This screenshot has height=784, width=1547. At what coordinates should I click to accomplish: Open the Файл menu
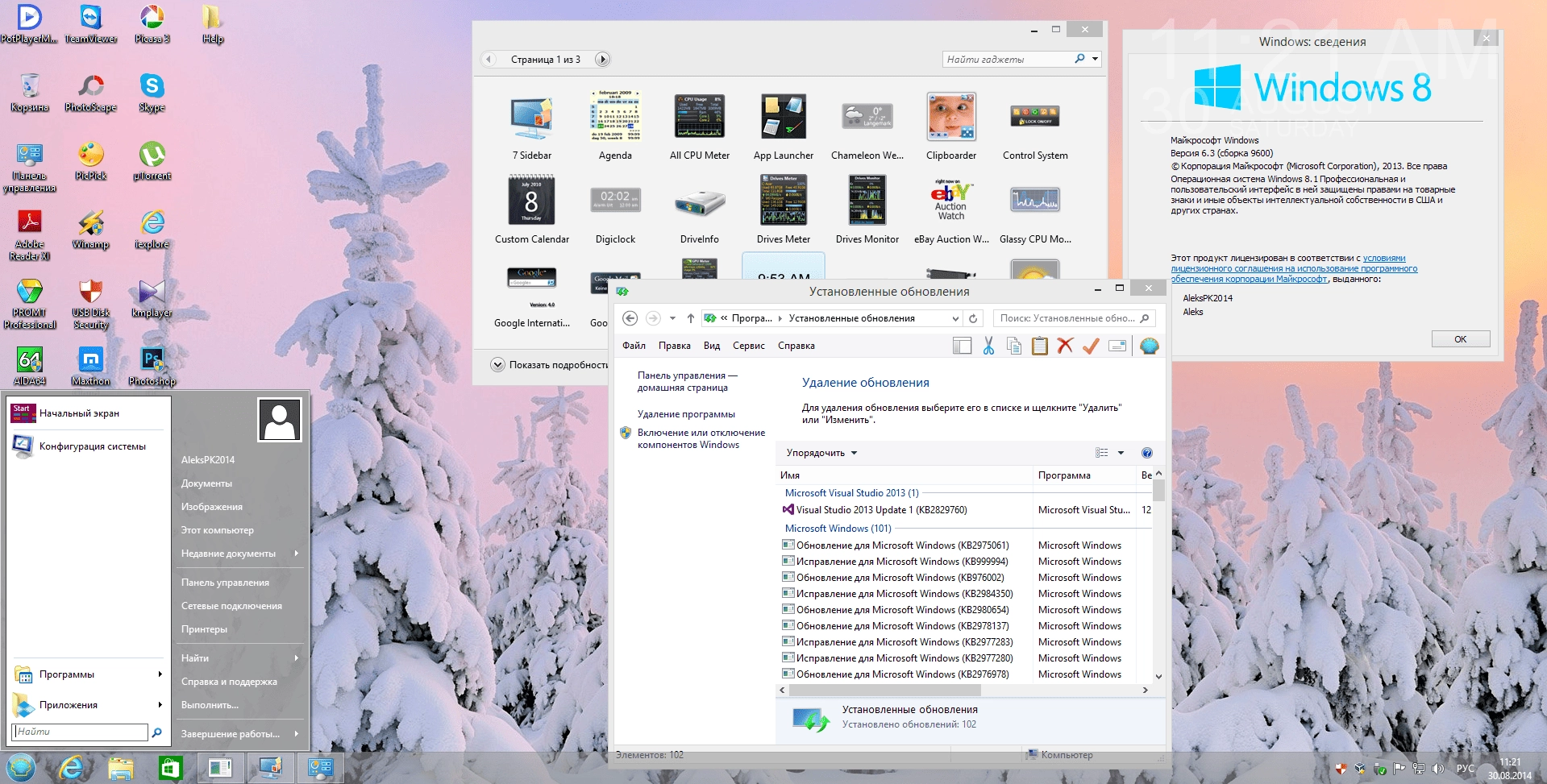click(x=634, y=346)
